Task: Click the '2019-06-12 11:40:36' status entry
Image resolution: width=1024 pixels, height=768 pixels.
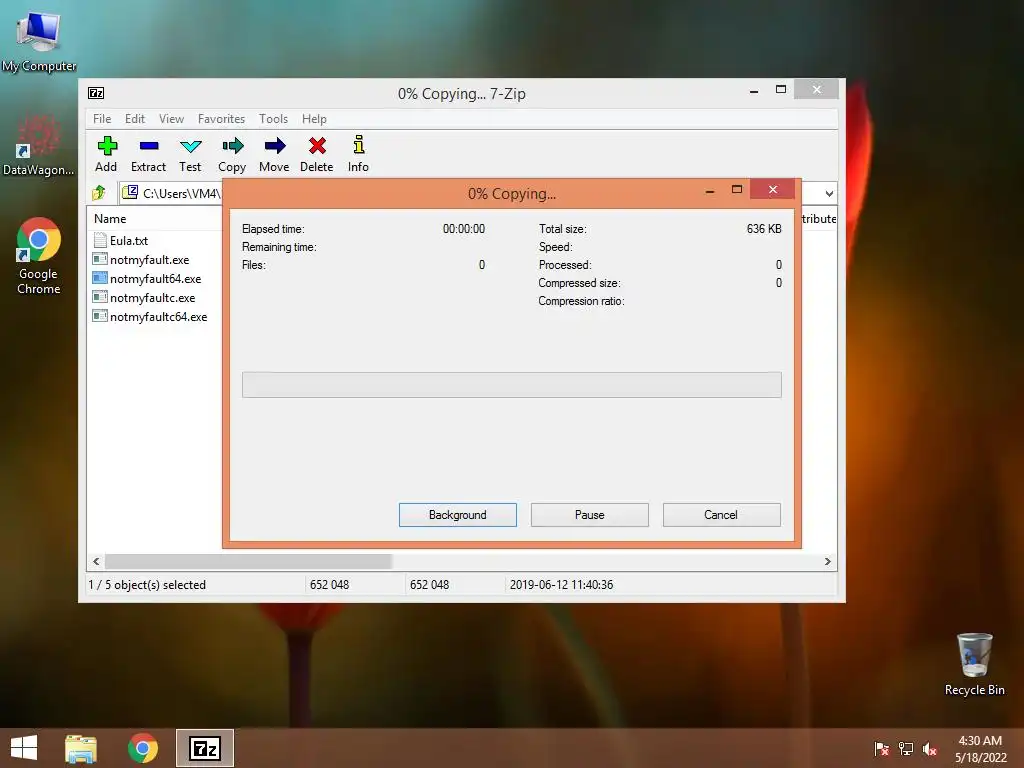Action: (x=562, y=584)
